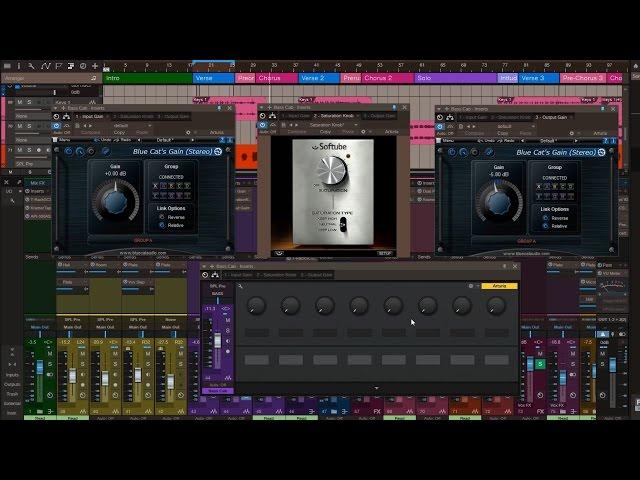The image size is (640, 480).
Task: Click bottom-left arrow icon in Softube plugin
Action: [279, 253]
